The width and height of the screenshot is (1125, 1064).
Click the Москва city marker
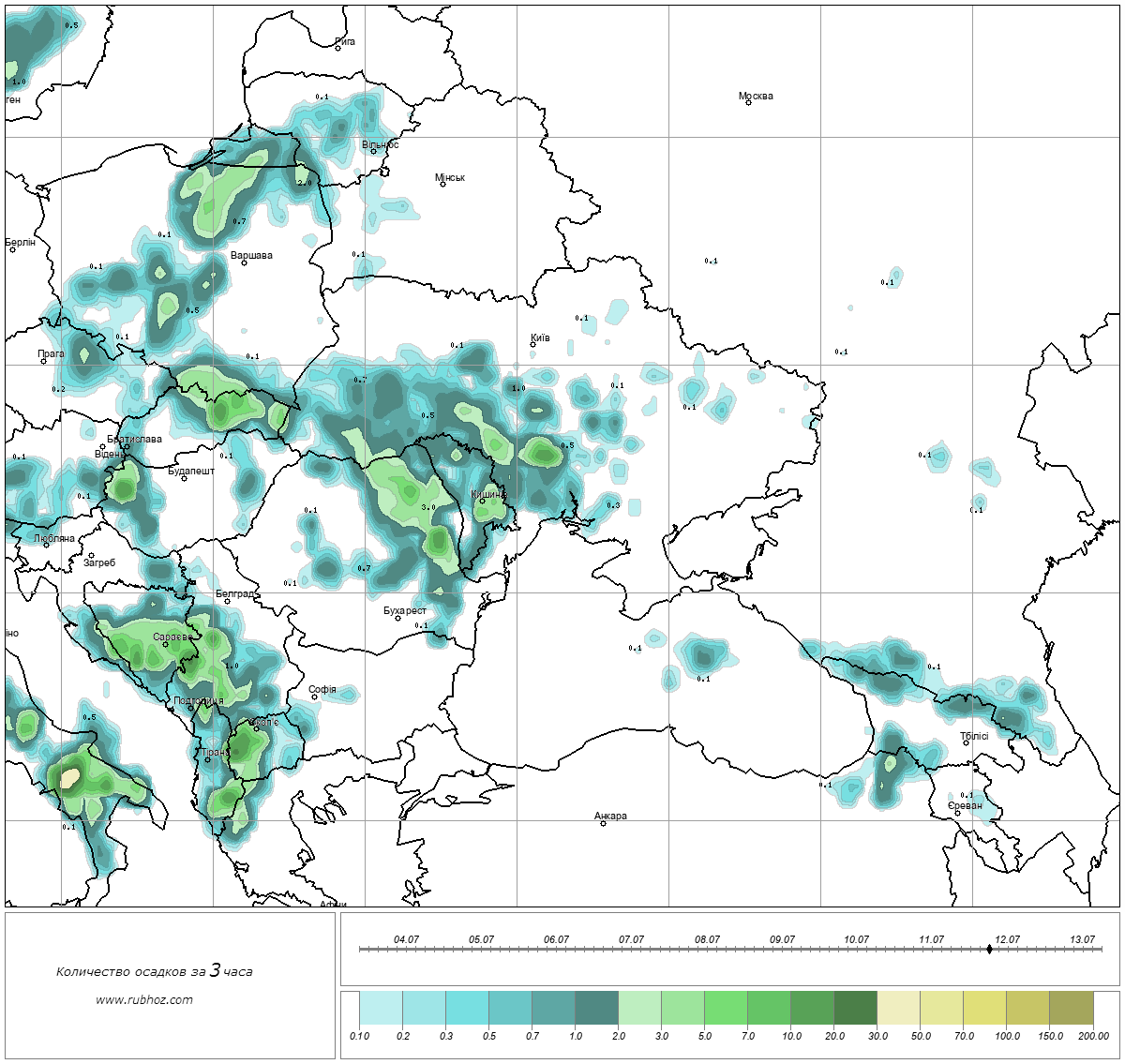748,102
